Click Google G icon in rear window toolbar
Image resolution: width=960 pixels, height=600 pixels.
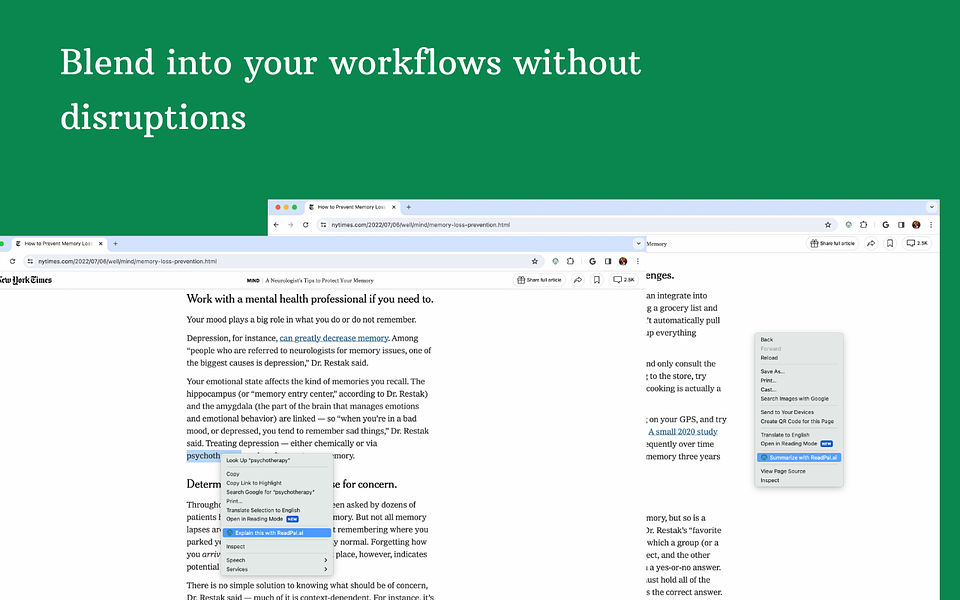[x=885, y=225]
